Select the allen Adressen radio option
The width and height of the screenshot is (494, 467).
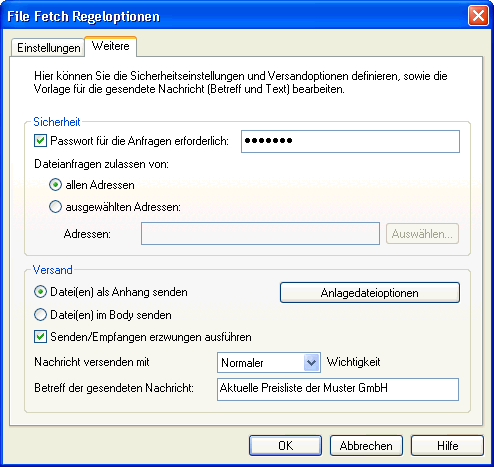pyautogui.click(x=55, y=185)
